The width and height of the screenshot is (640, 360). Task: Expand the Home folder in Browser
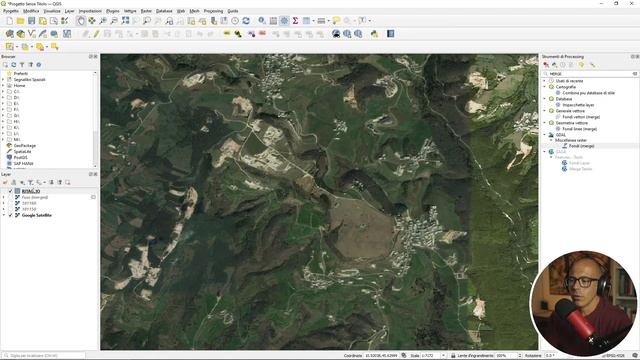click(x=3, y=86)
